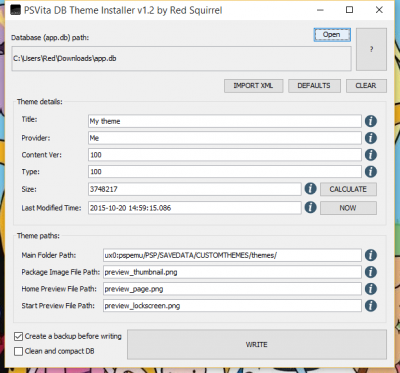
Task: Select the Content Ver input field
Action: pyautogui.click(x=225, y=155)
